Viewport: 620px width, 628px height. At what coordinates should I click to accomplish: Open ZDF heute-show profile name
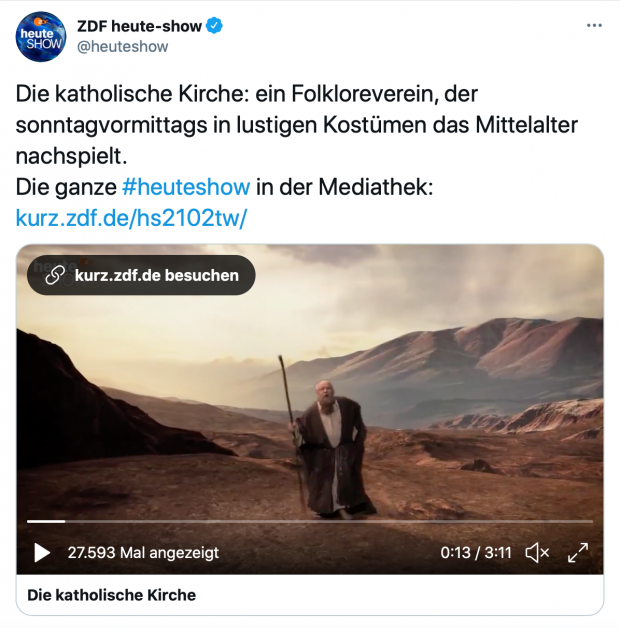[139, 26]
